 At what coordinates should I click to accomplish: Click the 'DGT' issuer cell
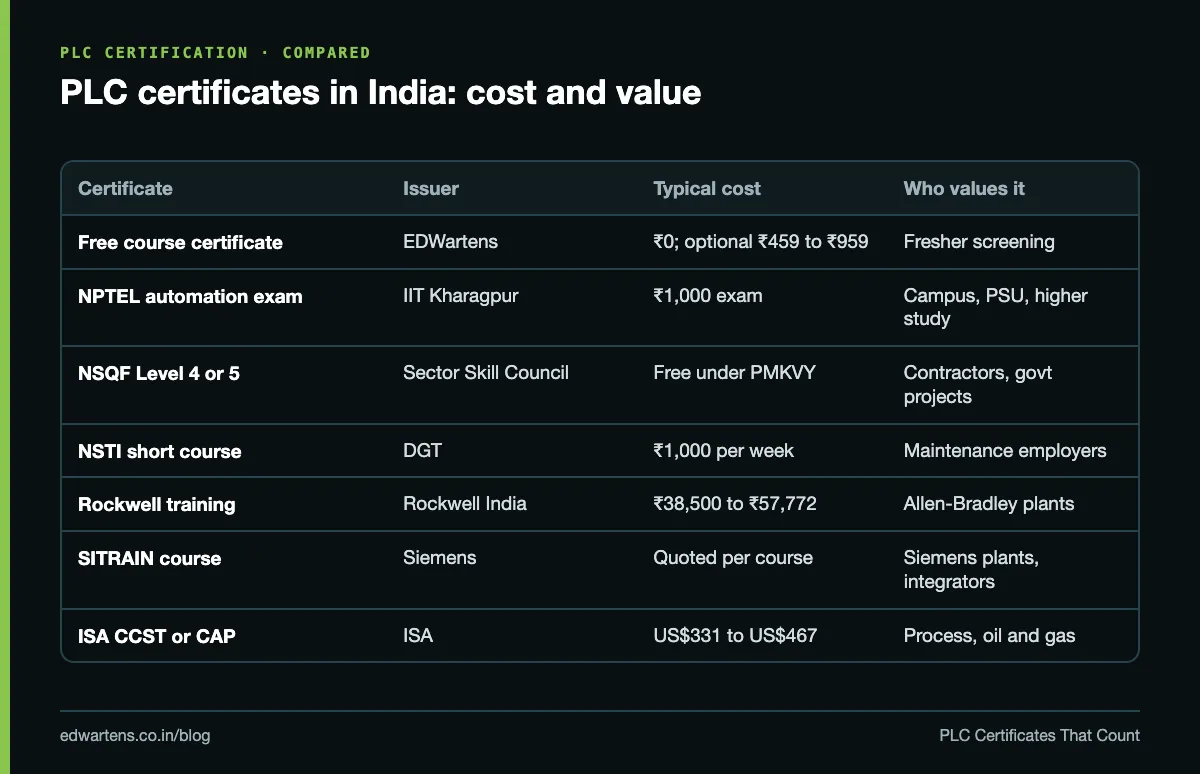click(422, 451)
